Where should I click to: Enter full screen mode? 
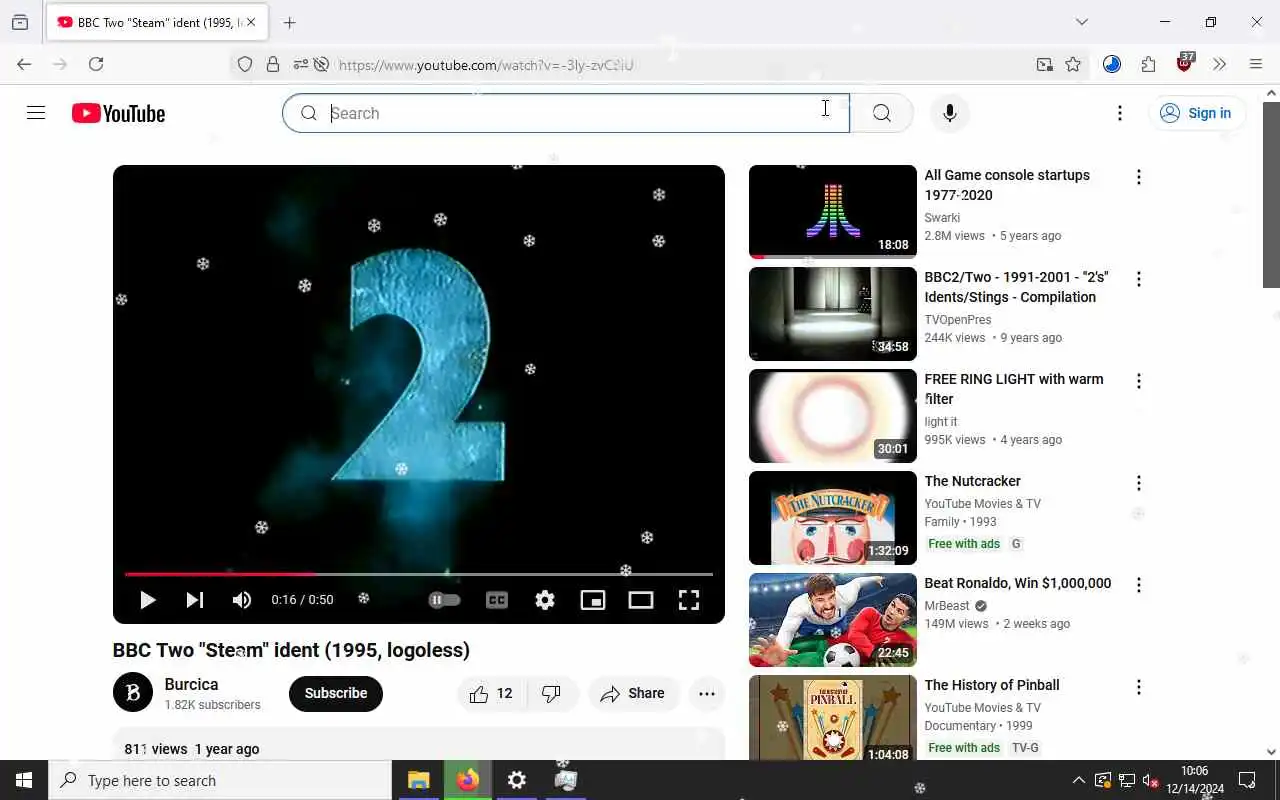689,600
